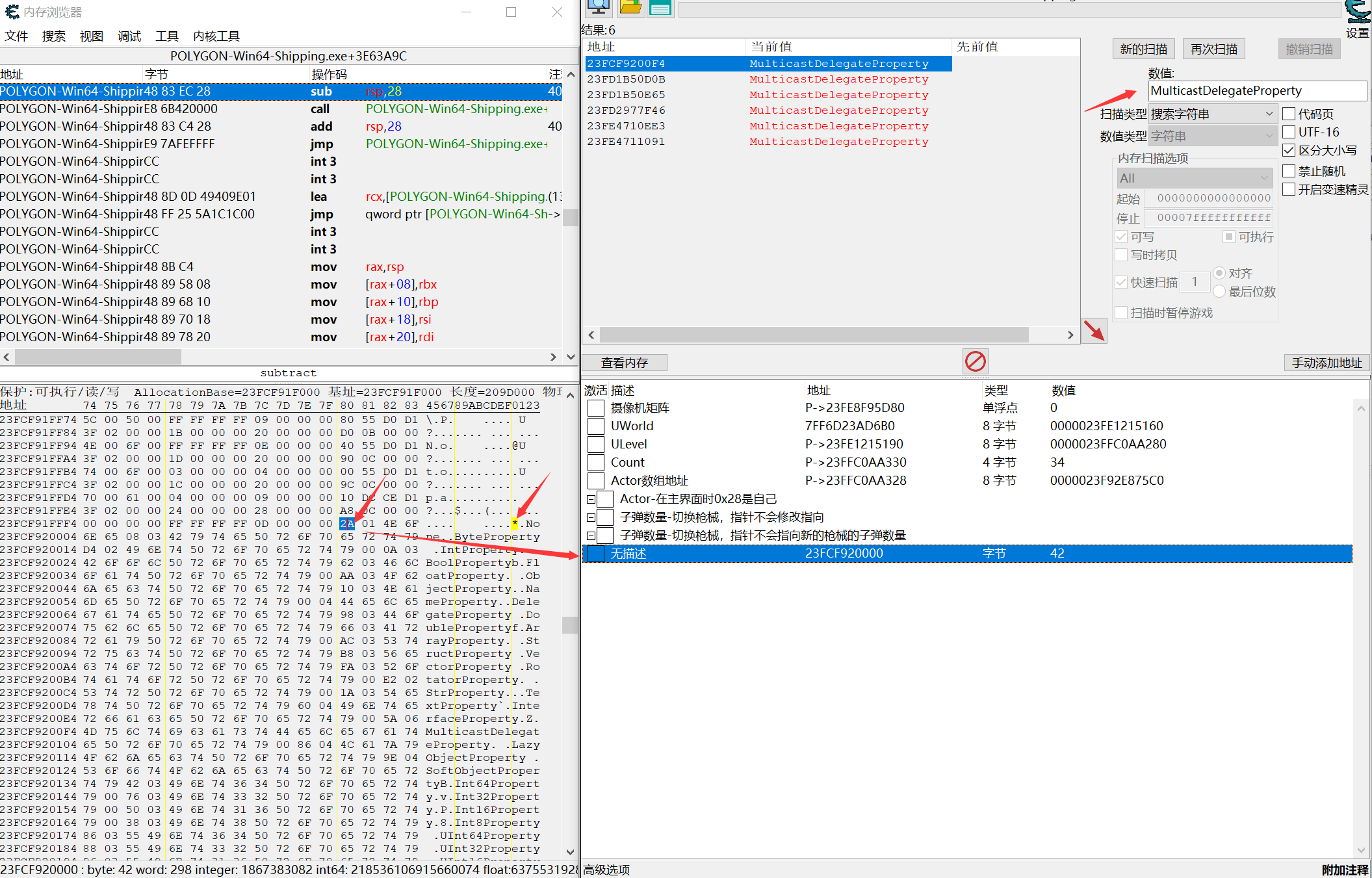Select the mov rax,rsp instruction row

point(281,267)
